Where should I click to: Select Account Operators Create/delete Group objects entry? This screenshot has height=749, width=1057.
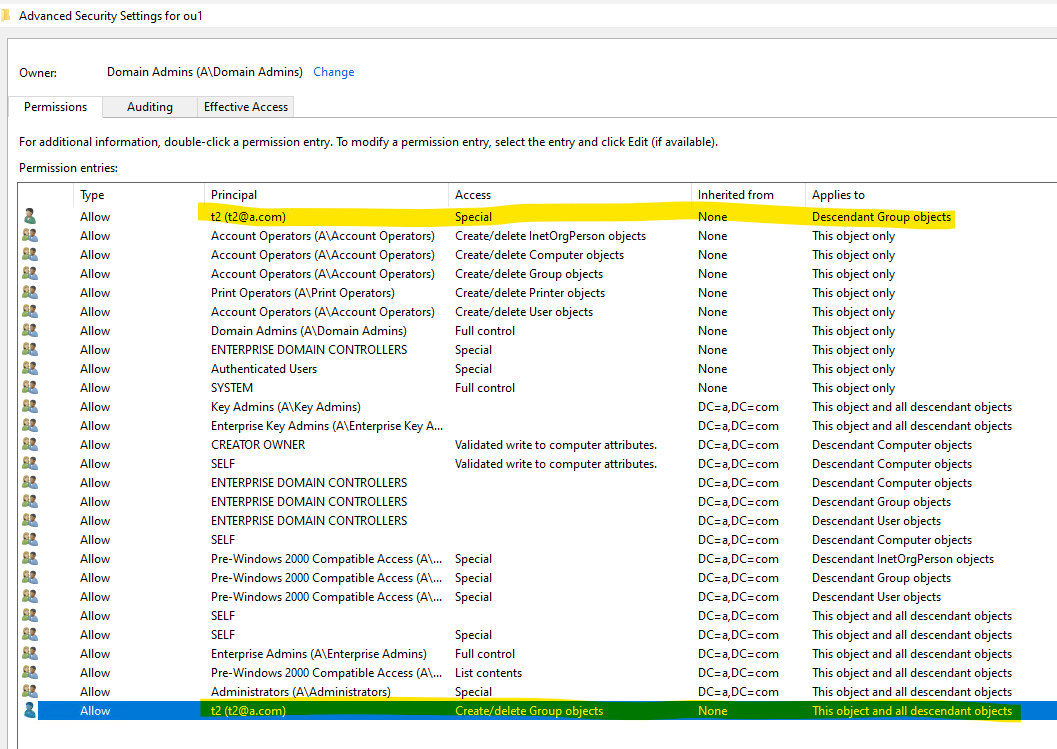tap(538, 274)
